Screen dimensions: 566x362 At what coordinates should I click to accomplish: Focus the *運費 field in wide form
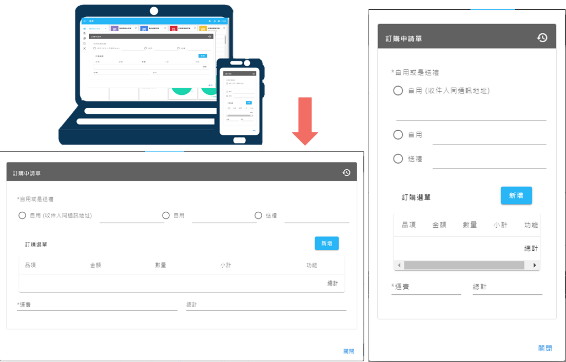[x=97, y=305]
